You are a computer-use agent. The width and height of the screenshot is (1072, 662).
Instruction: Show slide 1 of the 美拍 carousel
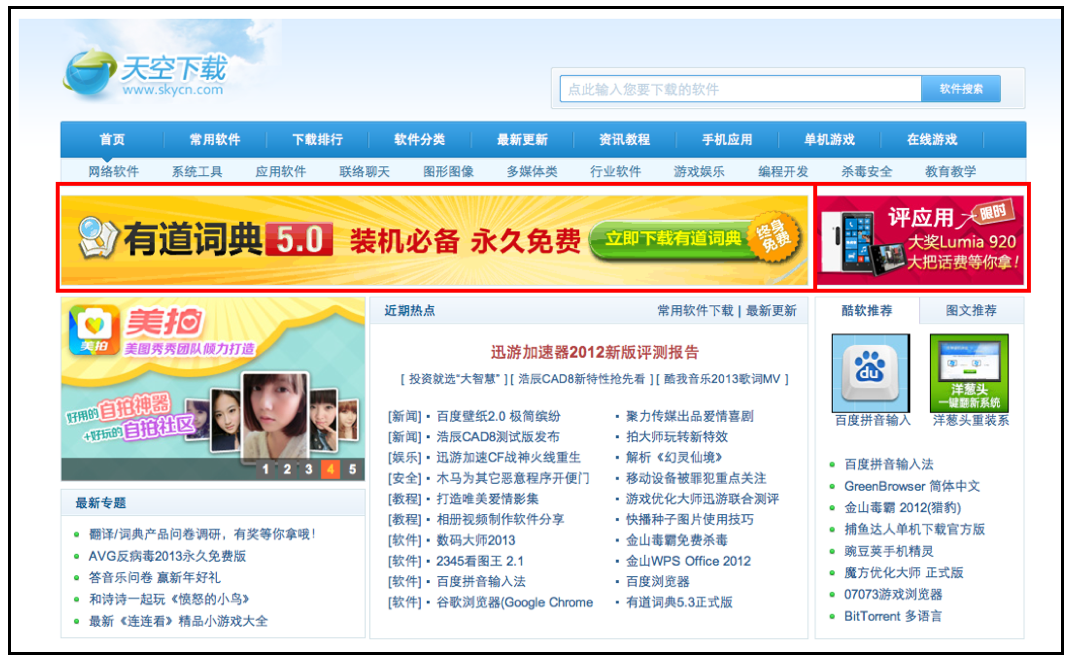(x=265, y=469)
